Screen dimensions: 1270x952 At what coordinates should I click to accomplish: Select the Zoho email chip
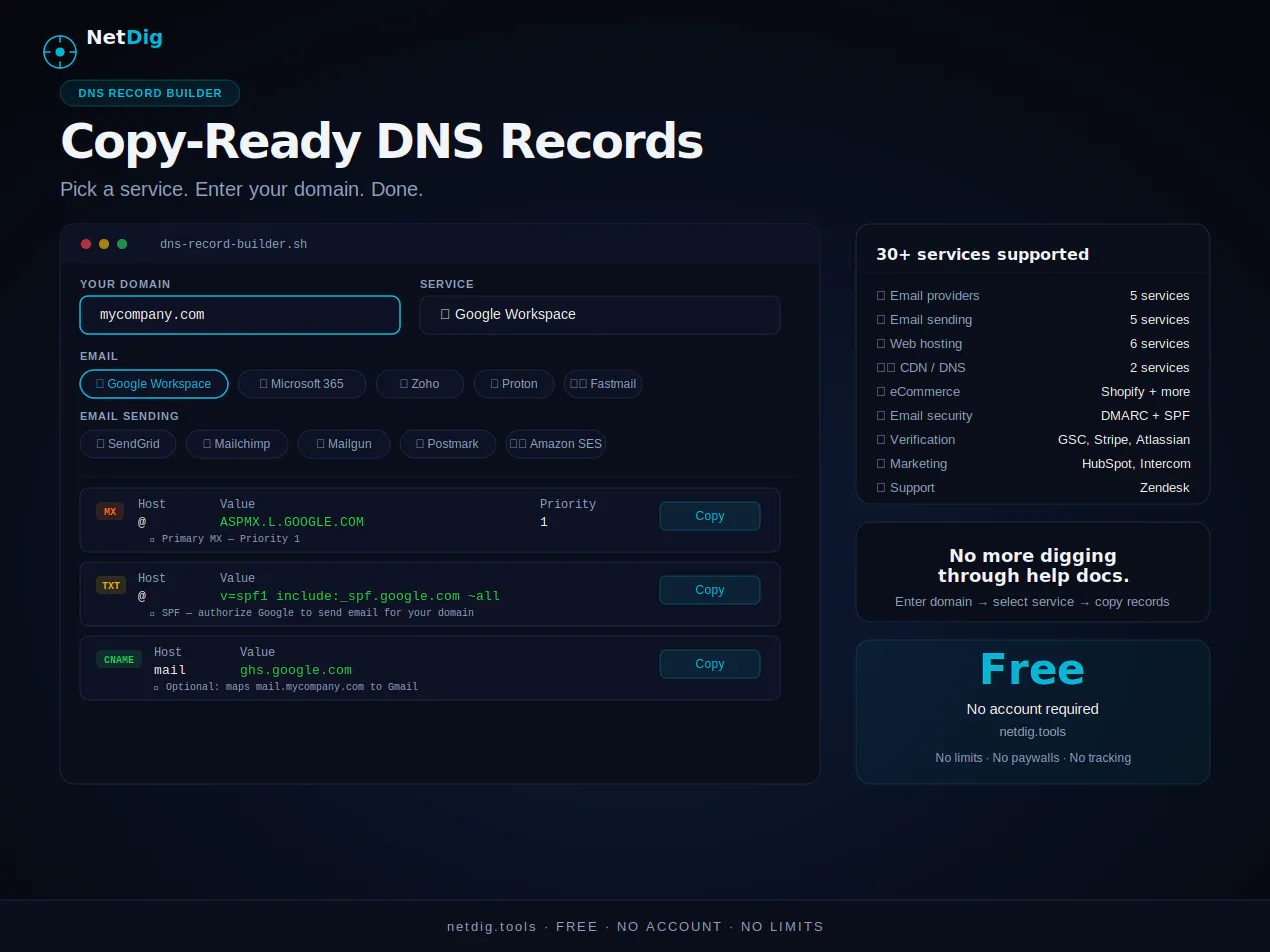click(420, 384)
